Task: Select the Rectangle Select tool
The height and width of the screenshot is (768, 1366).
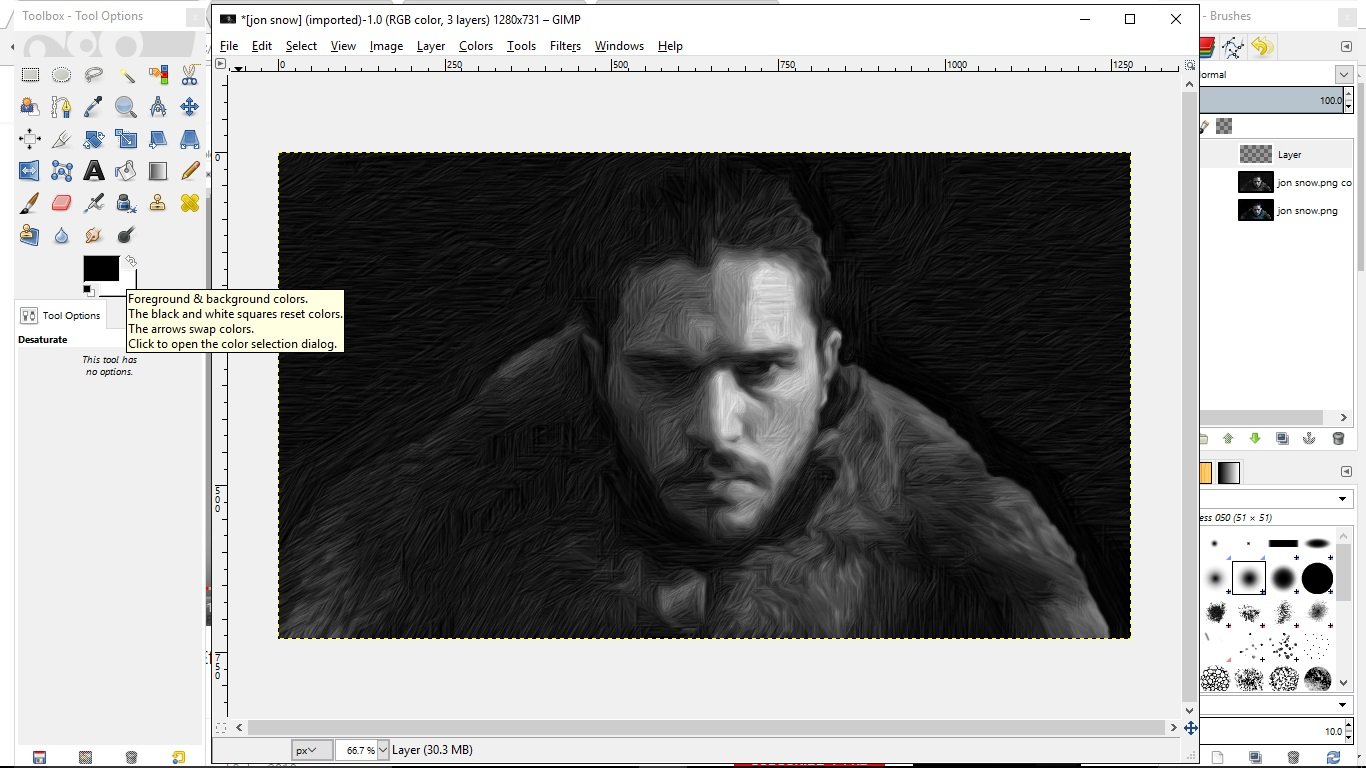Action: point(30,75)
